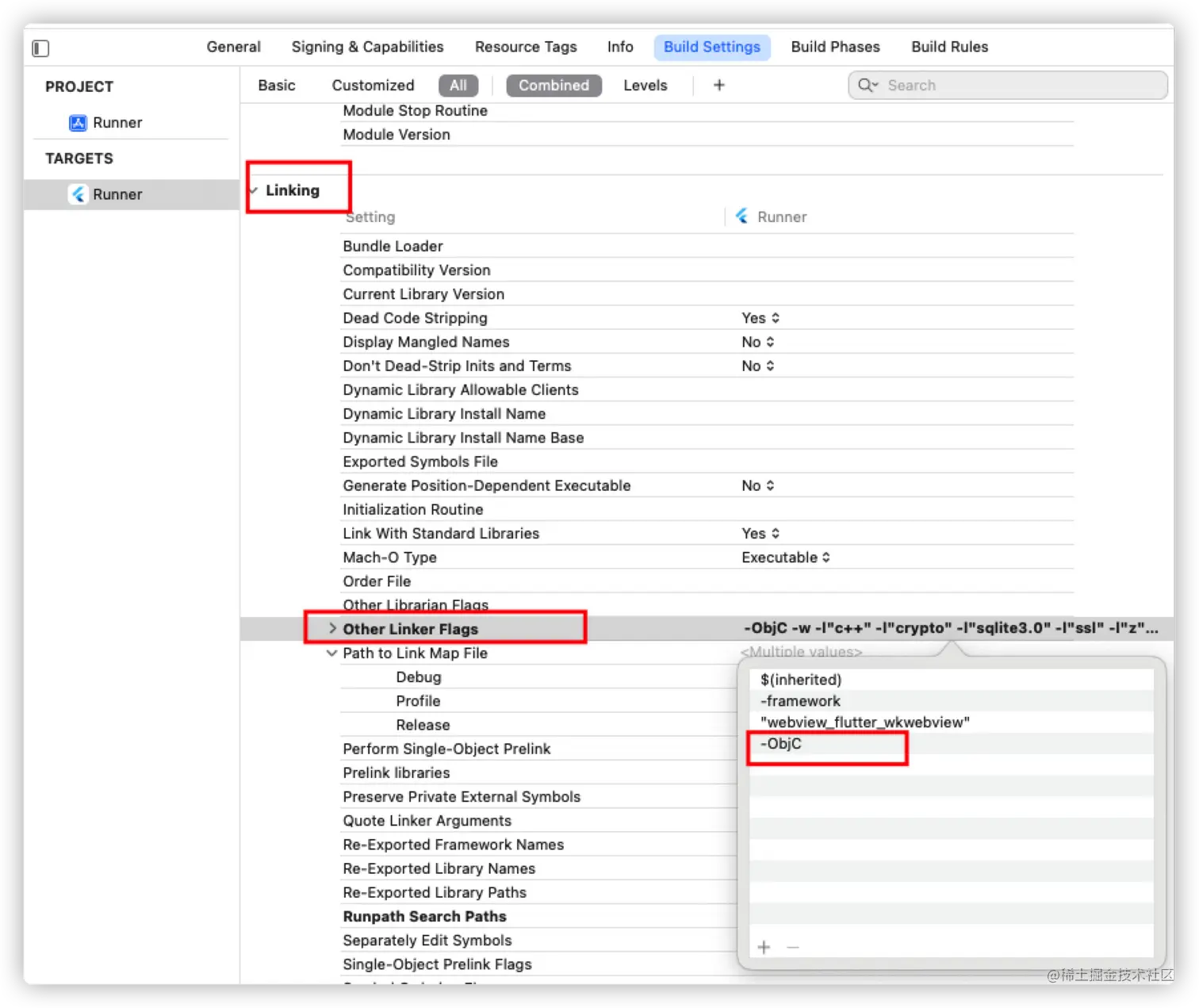Open Mach-O Type Executable dropdown

point(786,558)
